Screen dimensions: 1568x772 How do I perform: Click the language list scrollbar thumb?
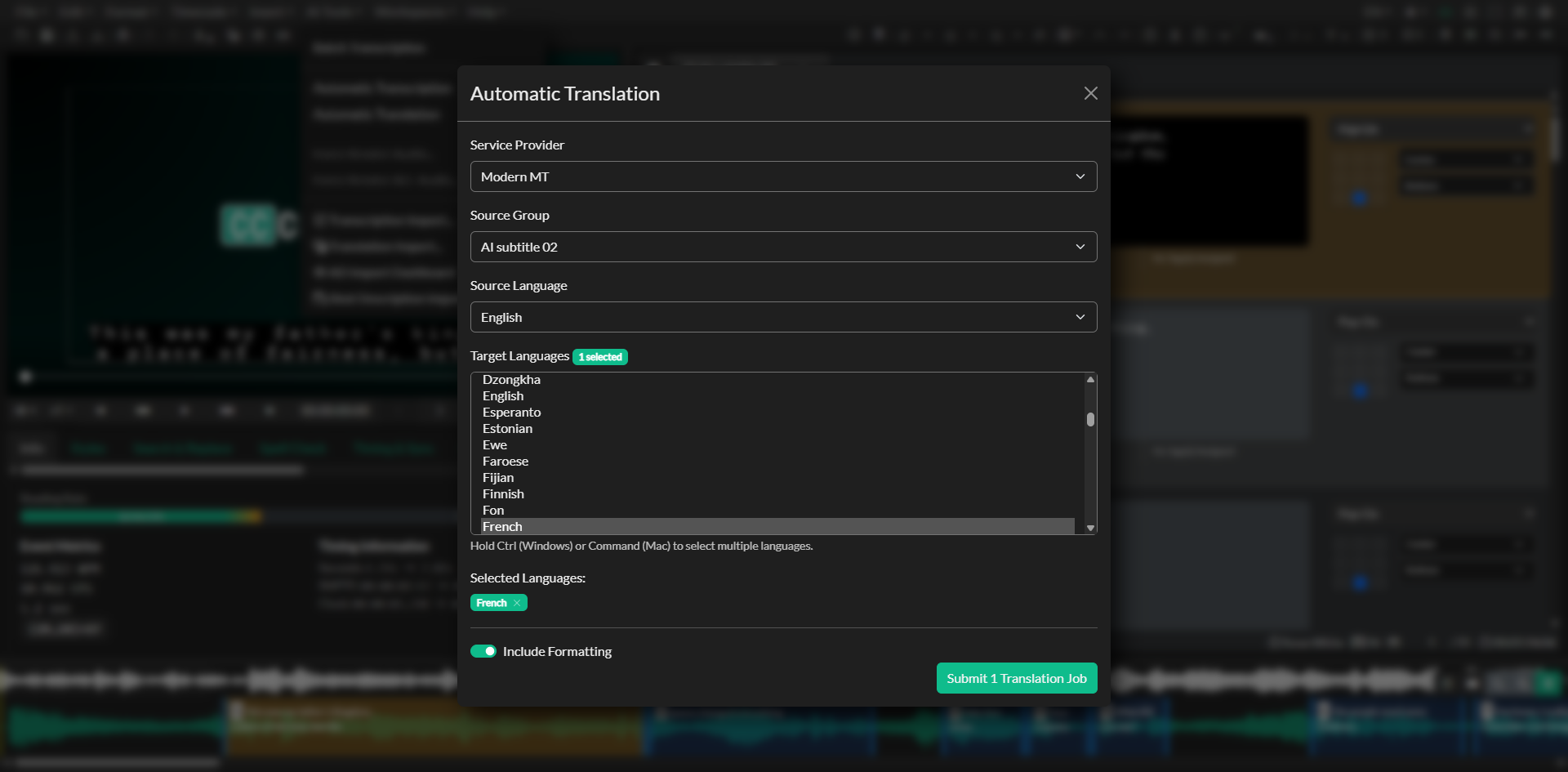[1089, 419]
